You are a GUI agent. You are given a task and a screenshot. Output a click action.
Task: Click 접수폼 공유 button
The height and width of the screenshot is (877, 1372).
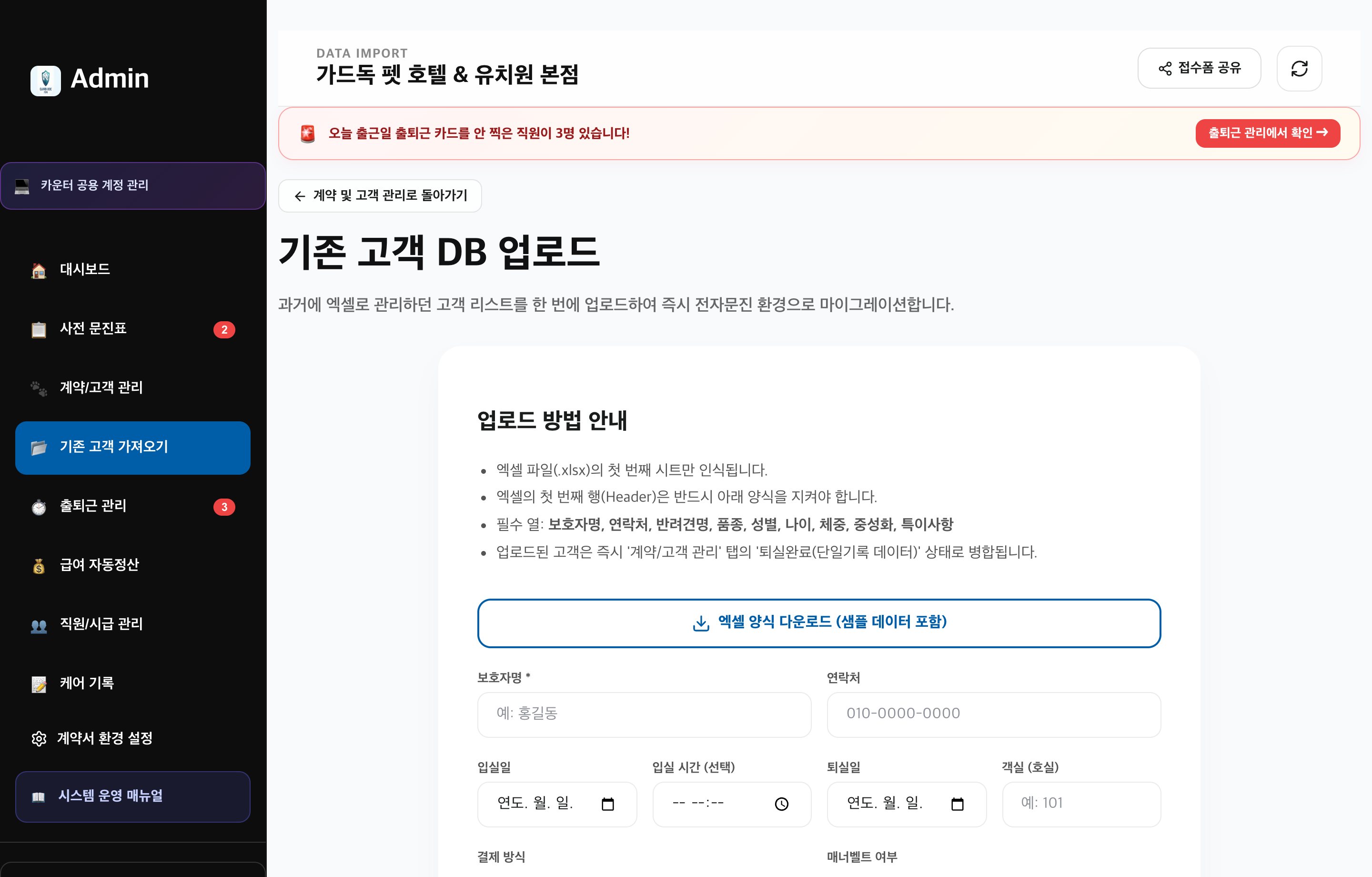[1199, 69]
